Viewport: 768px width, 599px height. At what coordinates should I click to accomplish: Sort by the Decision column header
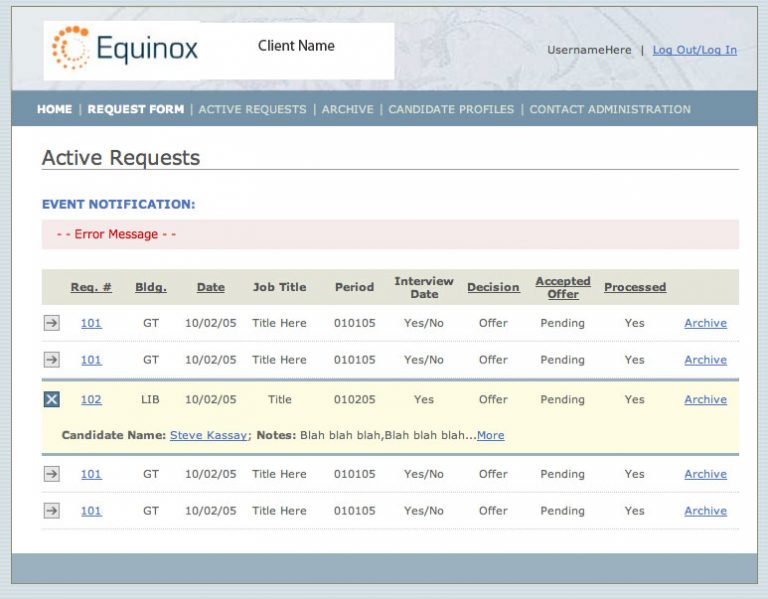[493, 287]
